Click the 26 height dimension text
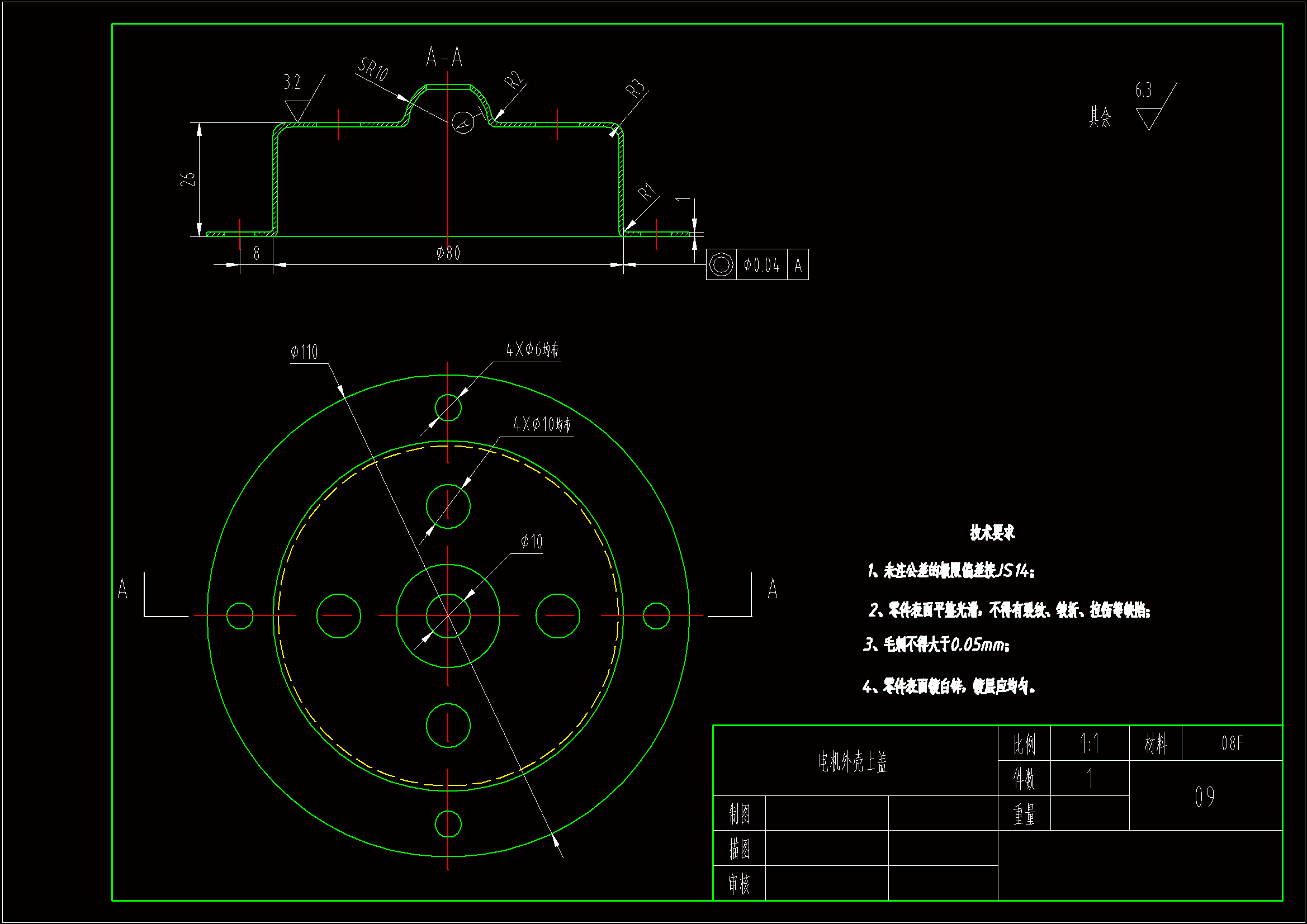Screen dimensions: 1307x924 [188, 179]
